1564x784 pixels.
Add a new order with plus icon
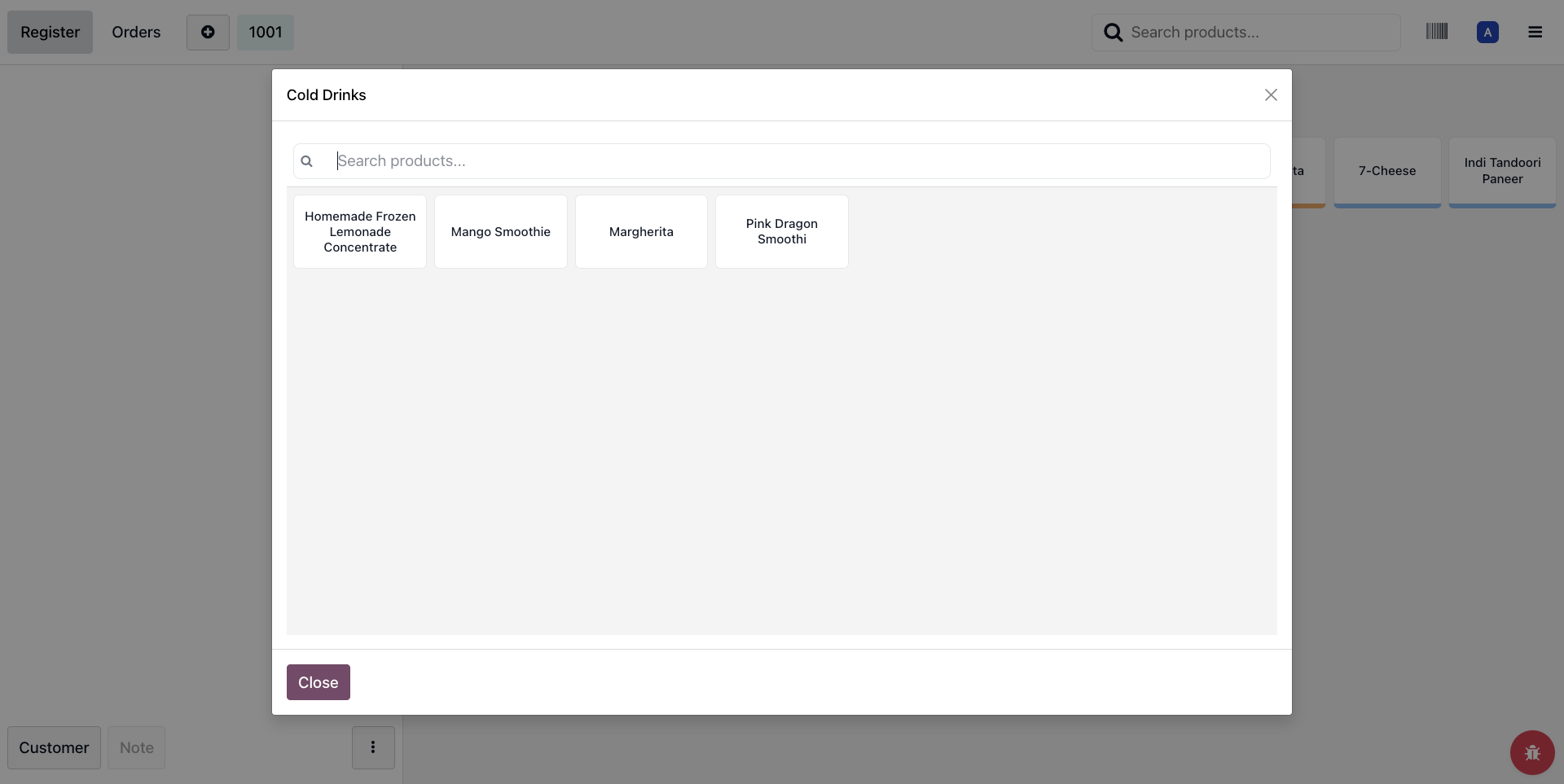(x=208, y=33)
